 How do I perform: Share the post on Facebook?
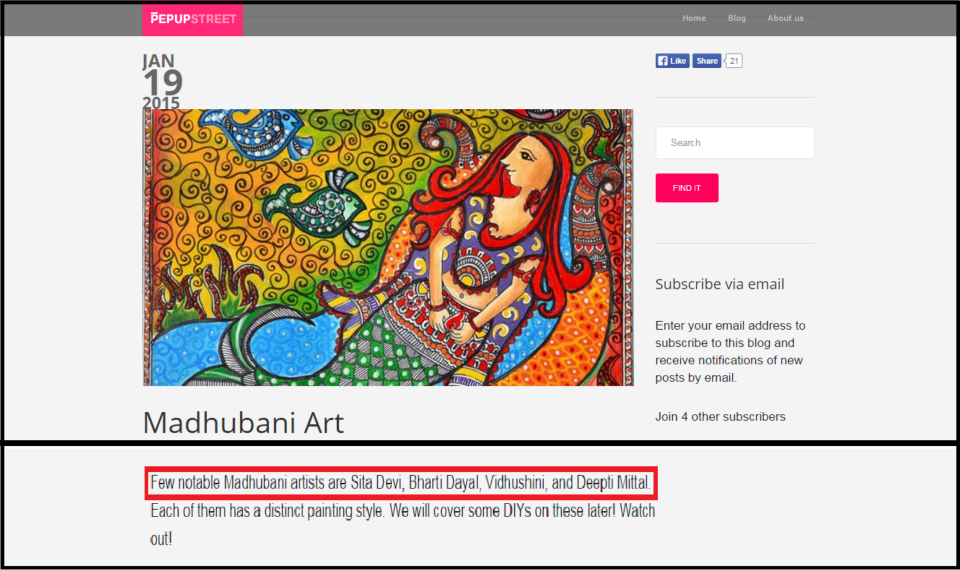707,61
